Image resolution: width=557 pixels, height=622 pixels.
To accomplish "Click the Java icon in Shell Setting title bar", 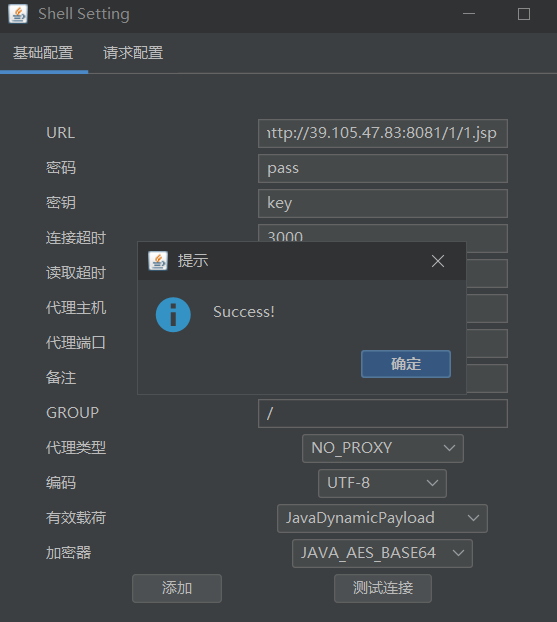I will (x=18, y=14).
